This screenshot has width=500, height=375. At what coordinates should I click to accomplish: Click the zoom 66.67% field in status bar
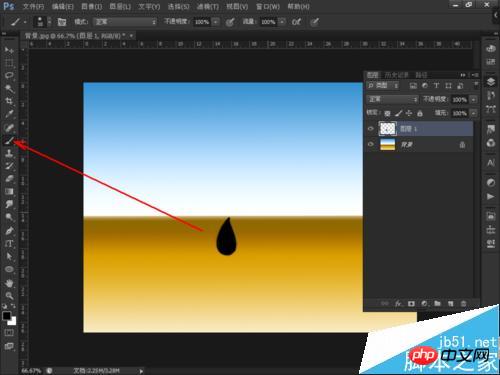(31, 371)
